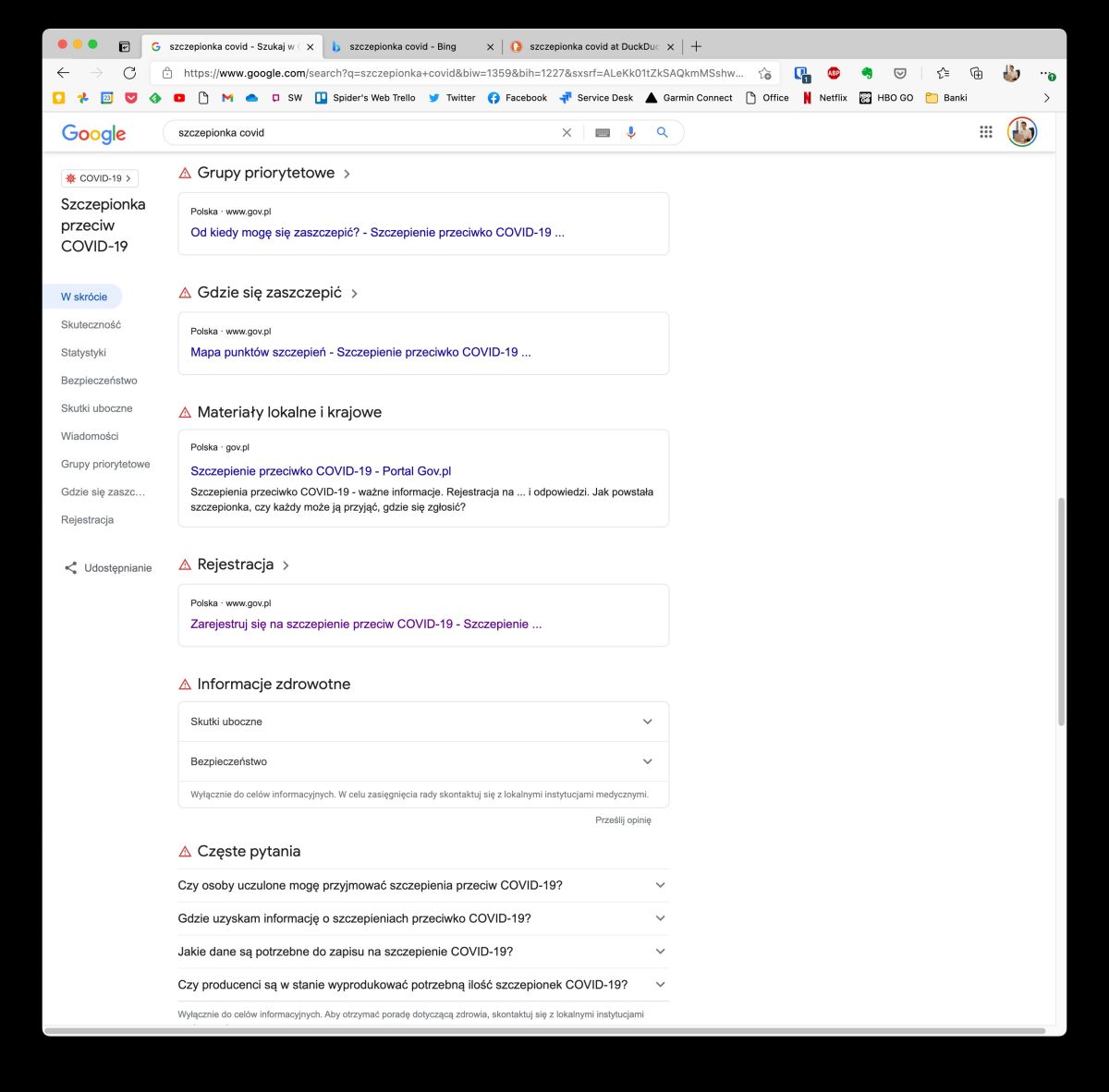This screenshot has height=1092, width=1109.
Task: Click Udostępnianie share button
Action: pyautogui.click(x=108, y=568)
